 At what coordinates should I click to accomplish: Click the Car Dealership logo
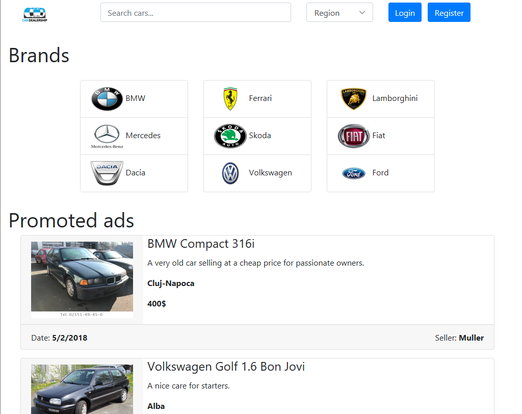coord(35,14)
